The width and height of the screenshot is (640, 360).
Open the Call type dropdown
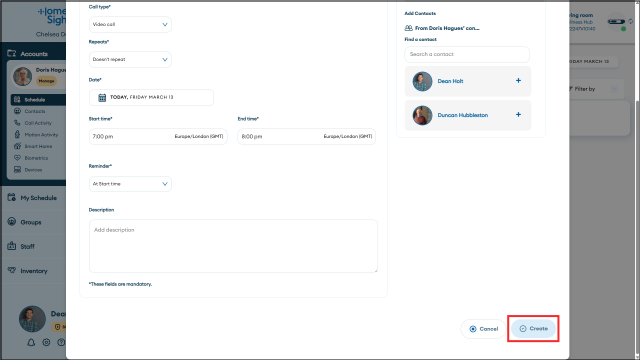[x=130, y=24]
